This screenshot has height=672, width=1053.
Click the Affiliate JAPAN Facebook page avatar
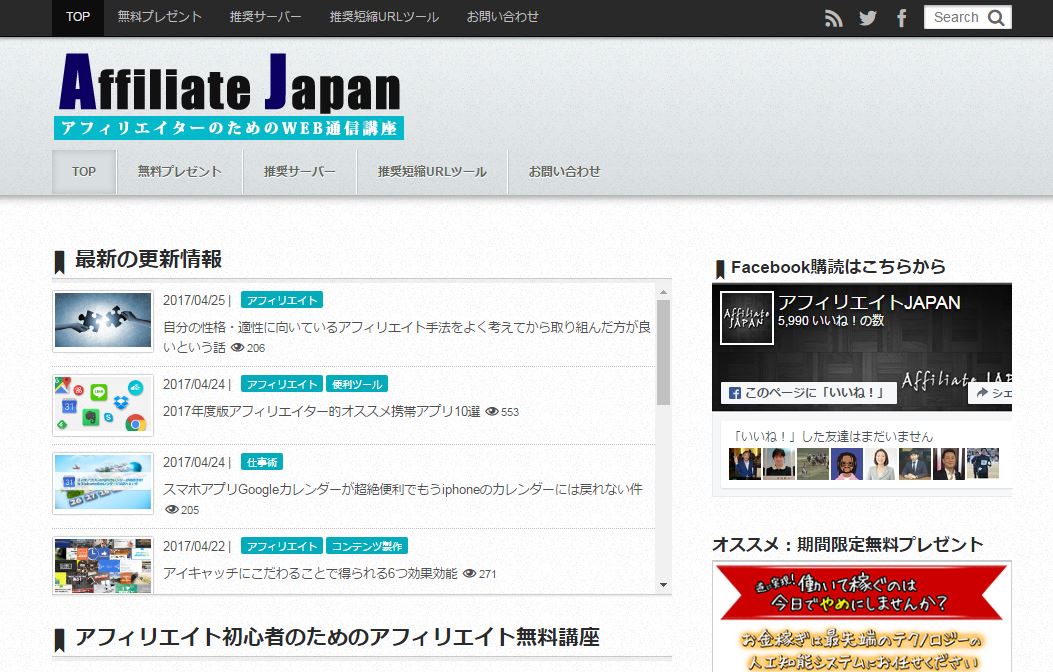pos(746,318)
